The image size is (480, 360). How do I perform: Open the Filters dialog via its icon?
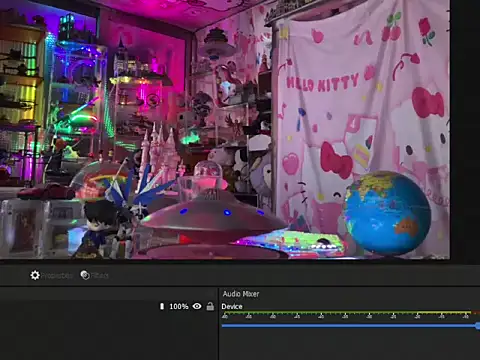(x=85, y=275)
